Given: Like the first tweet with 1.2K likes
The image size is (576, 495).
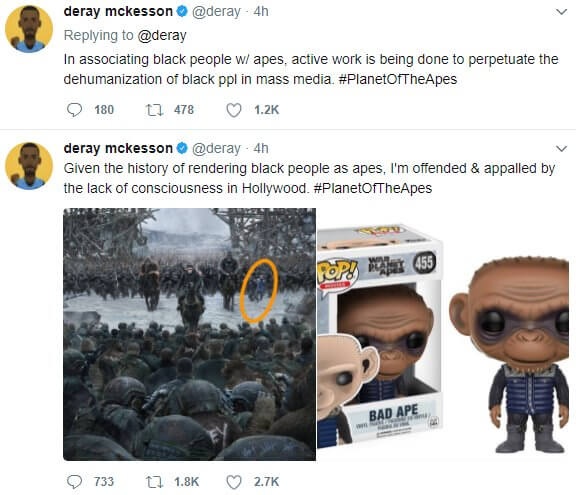Looking at the screenshot, I should 234,110.
